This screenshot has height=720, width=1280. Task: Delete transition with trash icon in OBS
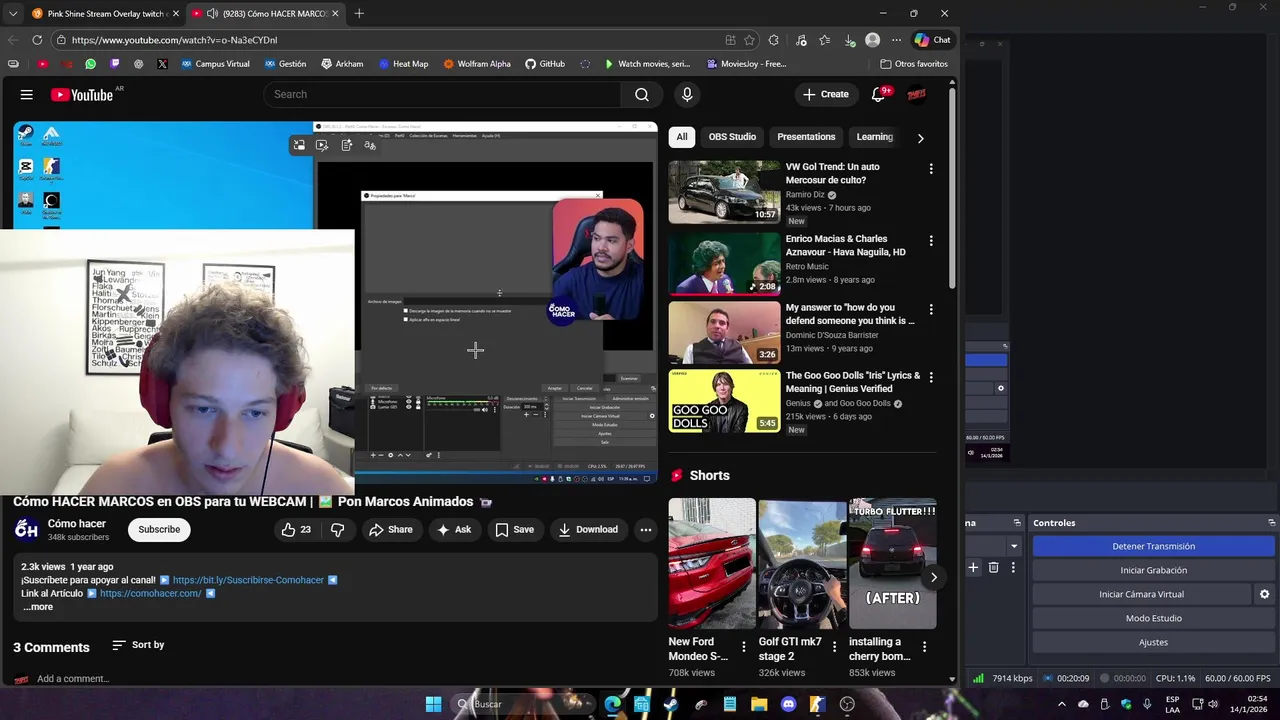(x=993, y=567)
